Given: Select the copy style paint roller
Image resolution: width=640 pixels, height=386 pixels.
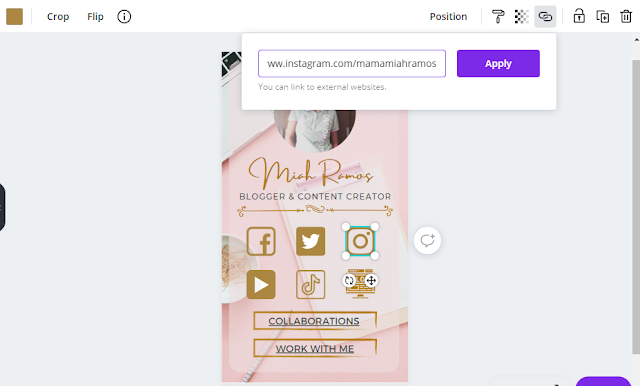Looking at the screenshot, I should [x=498, y=17].
